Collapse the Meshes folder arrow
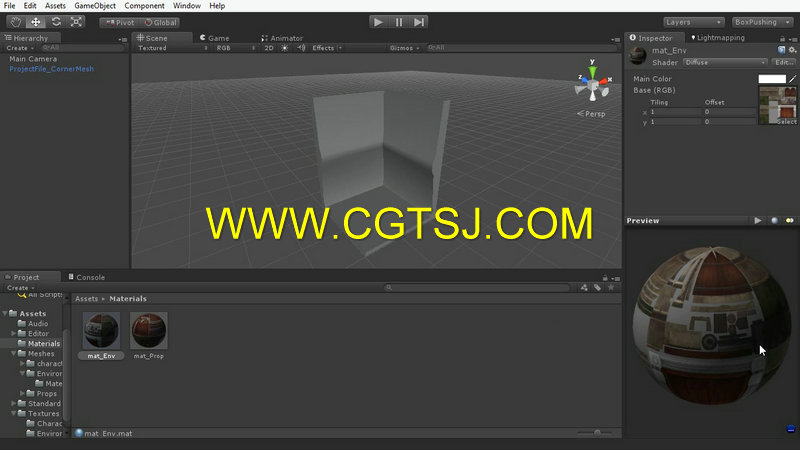Screen dimensions: 800x450 [x=14, y=353]
